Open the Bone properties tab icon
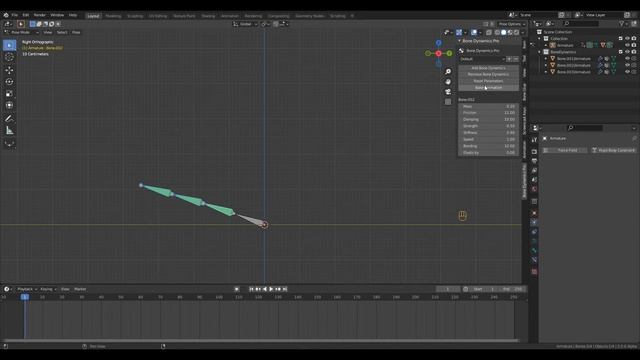 (x=534, y=250)
